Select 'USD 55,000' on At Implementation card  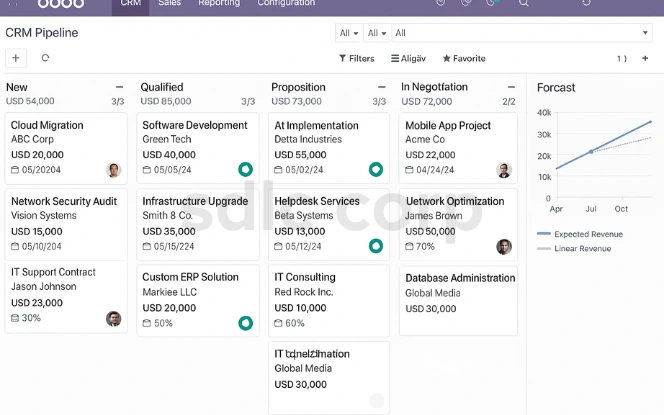pyautogui.click(x=300, y=155)
